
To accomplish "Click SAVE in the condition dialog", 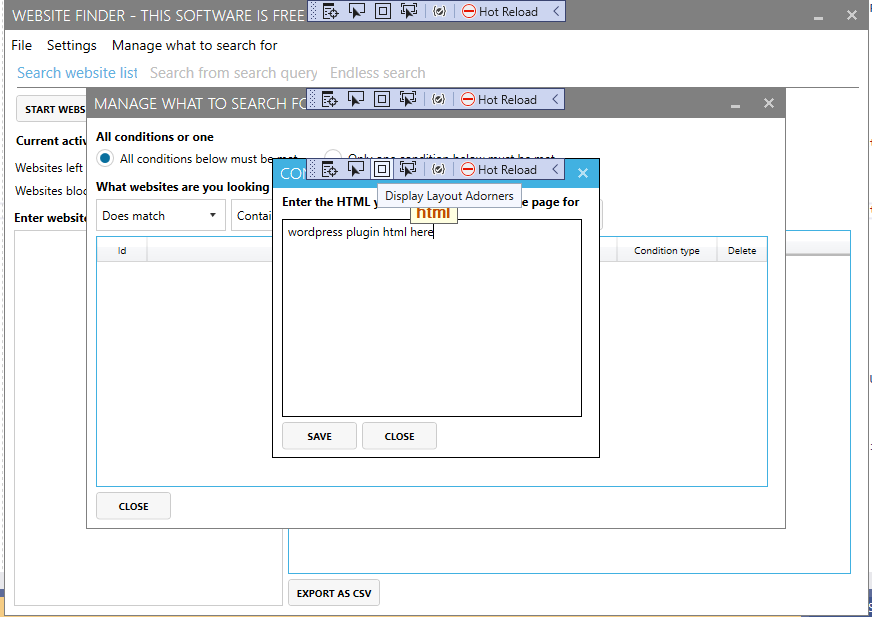I will pos(319,436).
